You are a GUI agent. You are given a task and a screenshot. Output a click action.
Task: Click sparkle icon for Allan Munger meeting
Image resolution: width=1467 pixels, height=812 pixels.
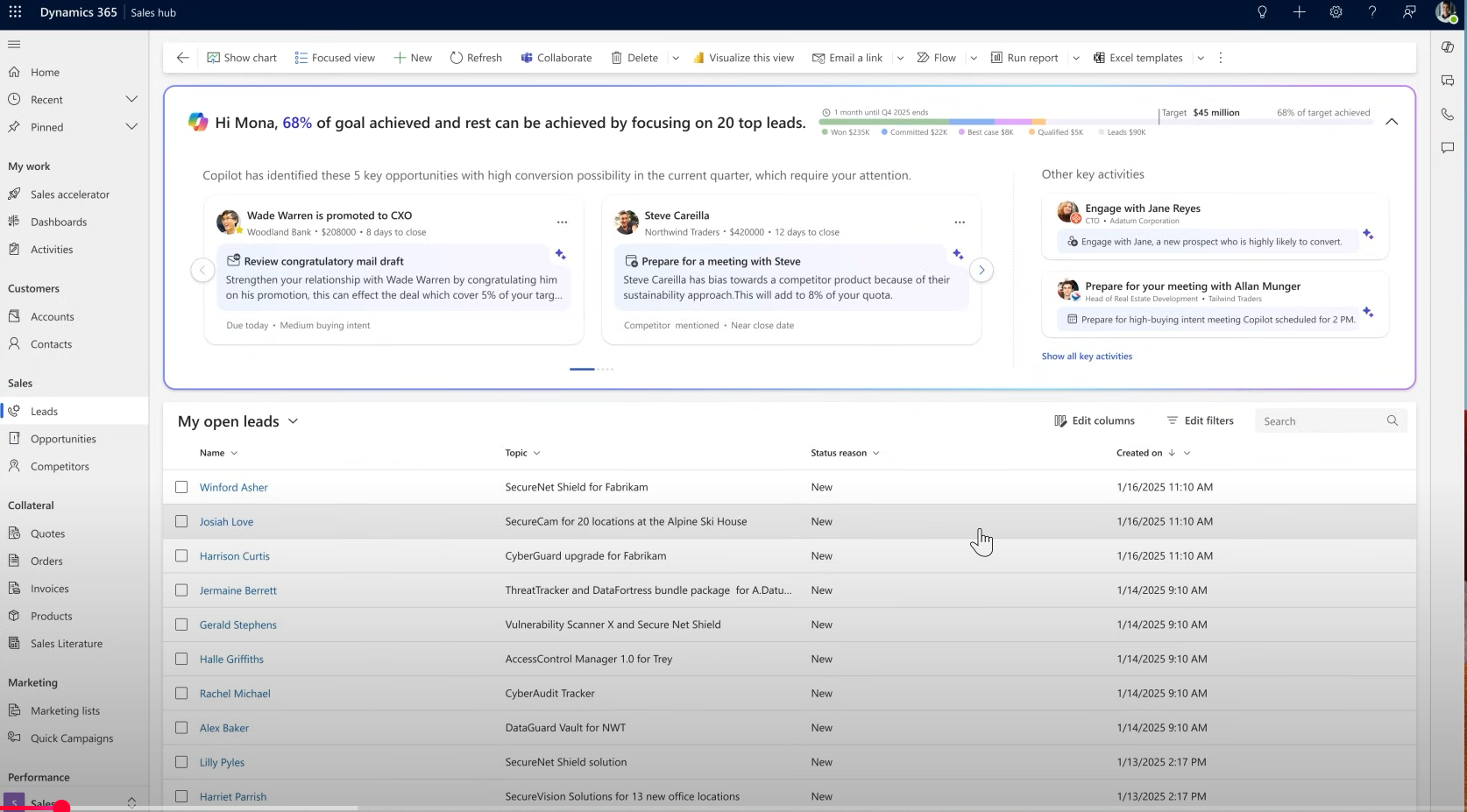coord(1368,312)
